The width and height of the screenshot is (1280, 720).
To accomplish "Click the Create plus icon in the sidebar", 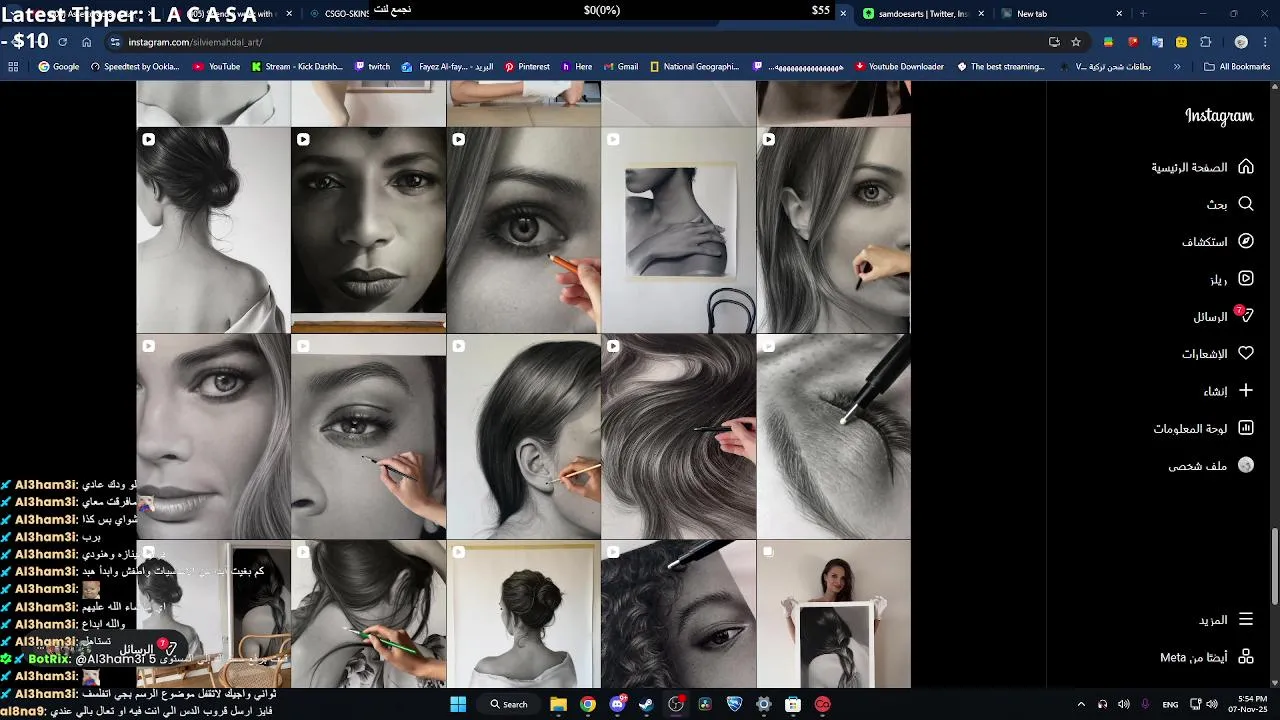I will (x=1245, y=391).
